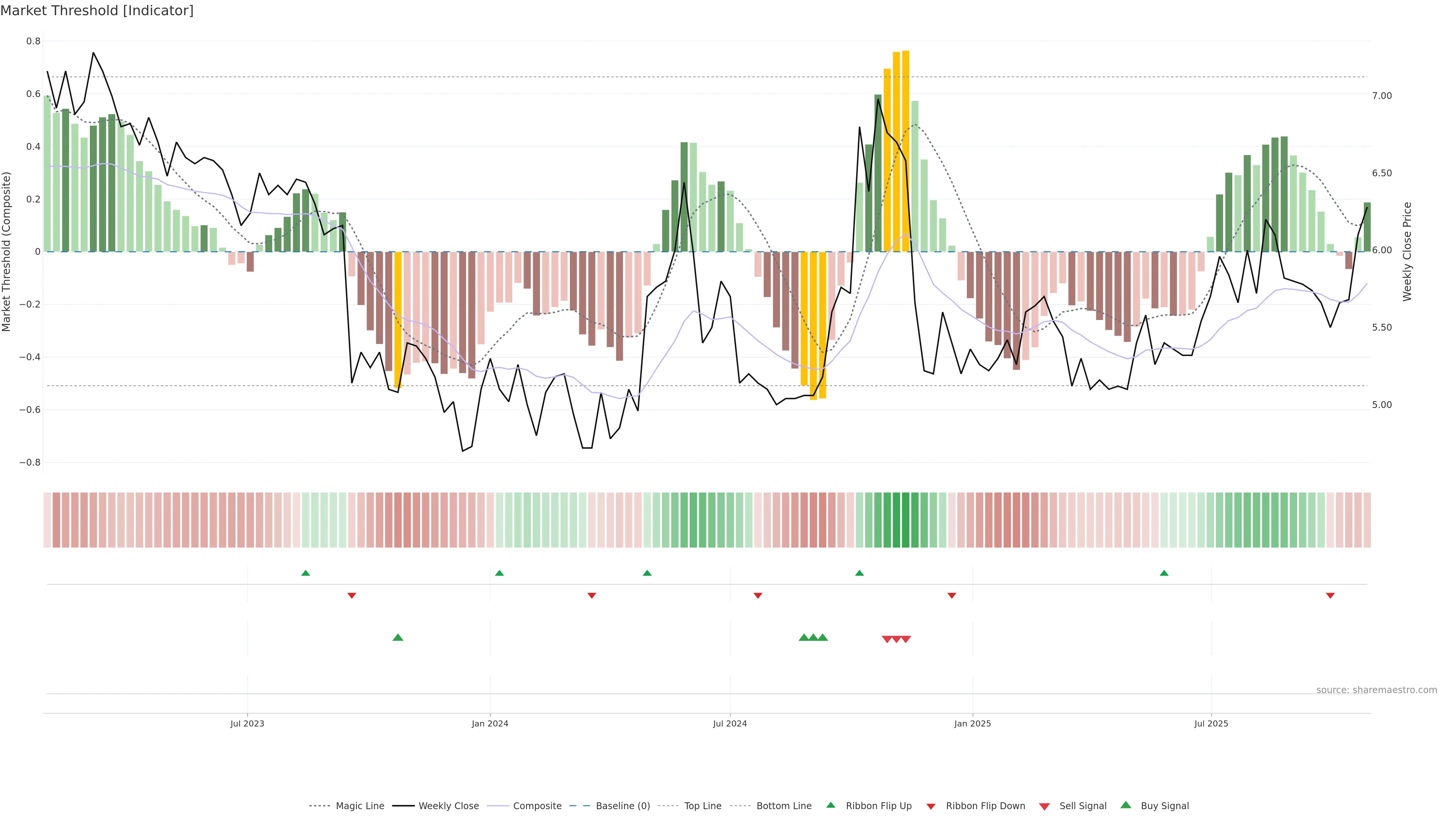Viewport: 1456px width, 819px height.
Task: Click the Top Line legend label
Action: coord(703,805)
